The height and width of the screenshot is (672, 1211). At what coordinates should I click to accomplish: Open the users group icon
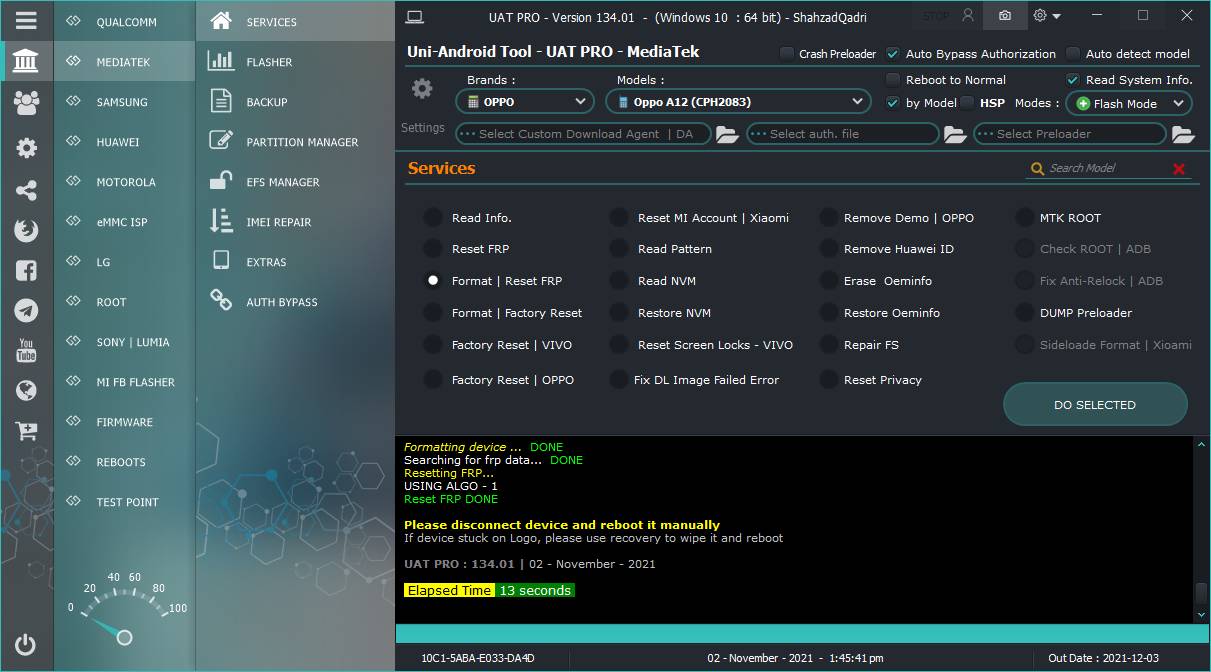pyautogui.click(x=27, y=102)
